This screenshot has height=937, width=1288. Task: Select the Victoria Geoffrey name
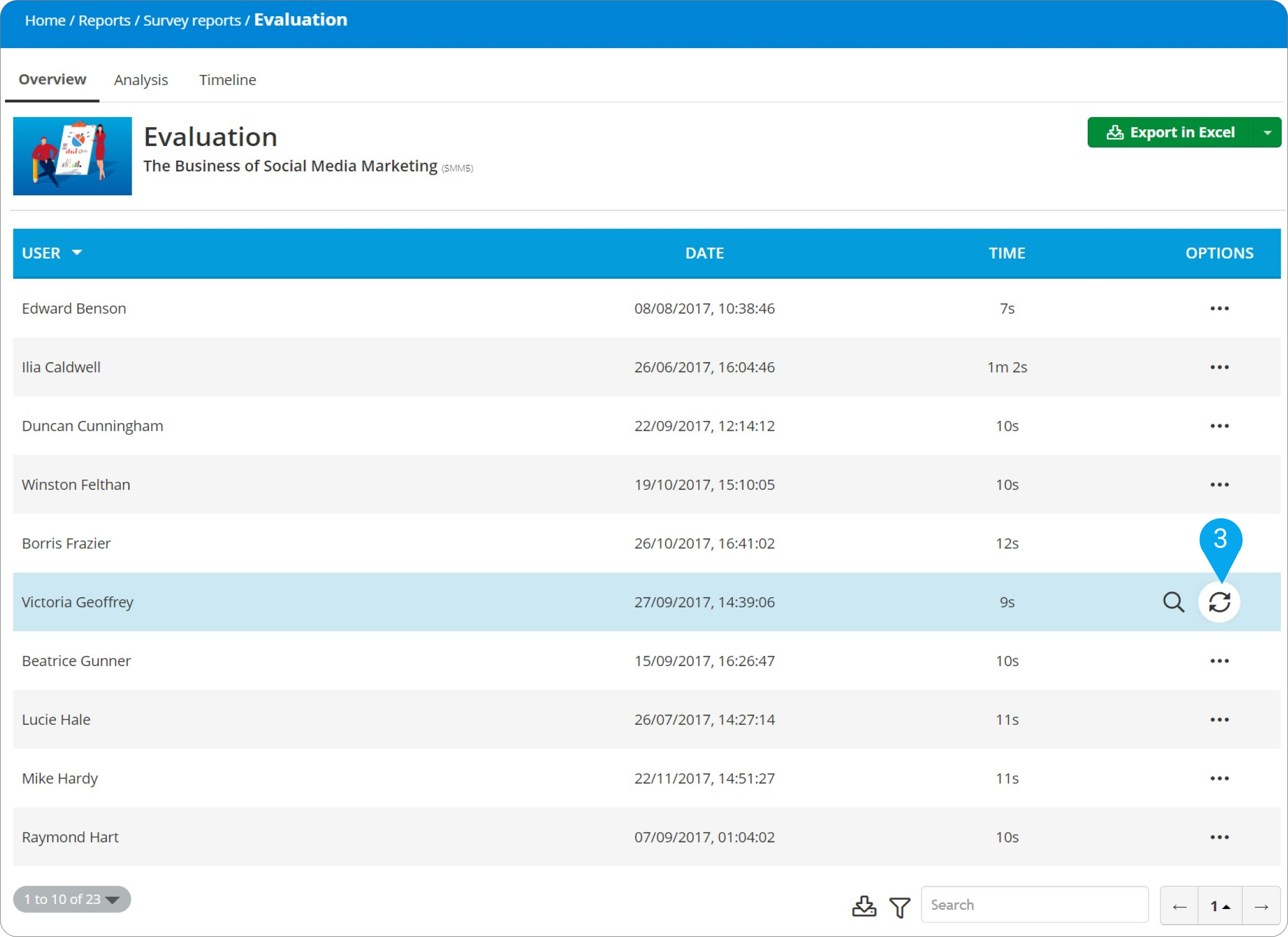pyautogui.click(x=78, y=602)
